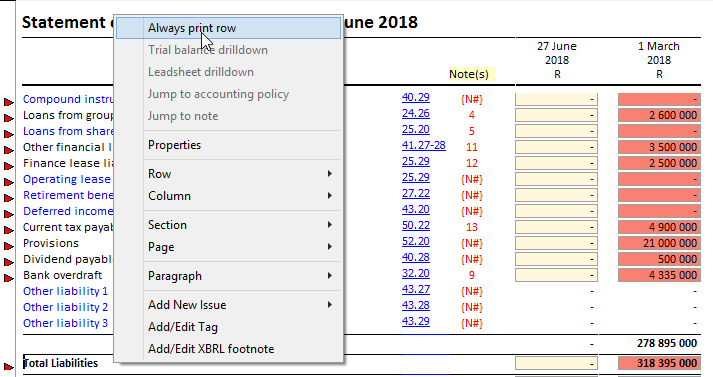
Task: Open reference link 43.29
Action: 416,321
